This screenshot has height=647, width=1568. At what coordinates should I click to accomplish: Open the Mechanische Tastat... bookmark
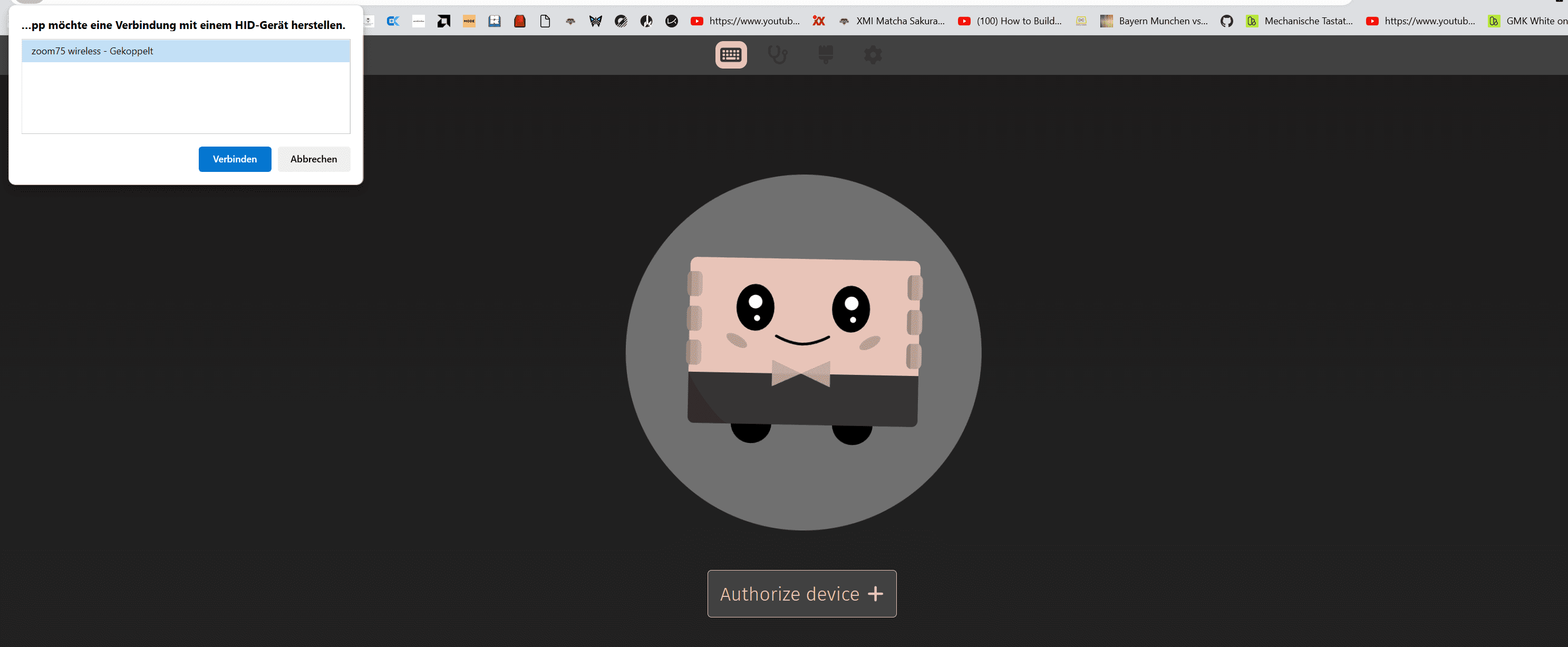pos(1300,21)
